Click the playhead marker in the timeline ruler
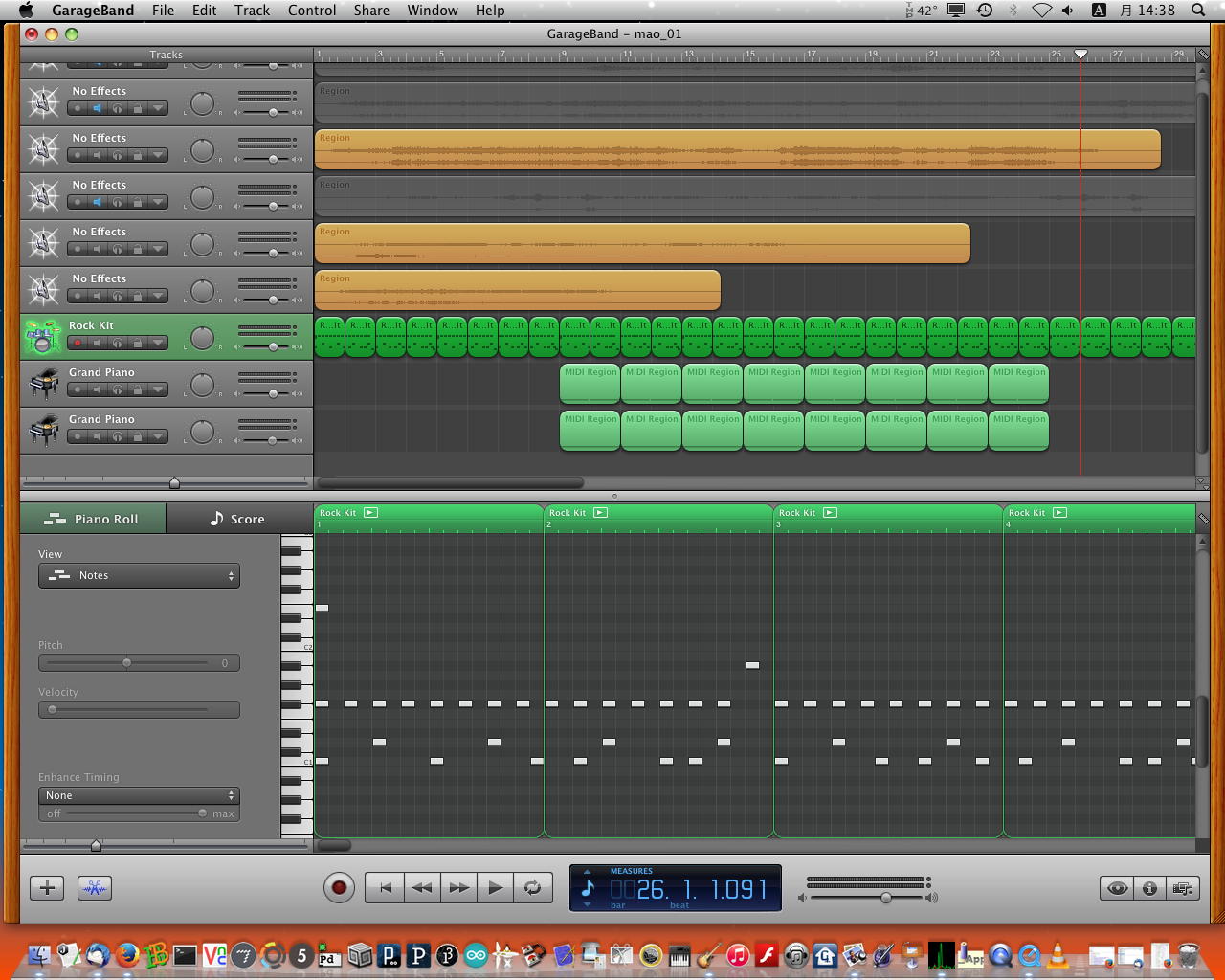The width and height of the screenshot is (1225, 980). [1080, 55]
